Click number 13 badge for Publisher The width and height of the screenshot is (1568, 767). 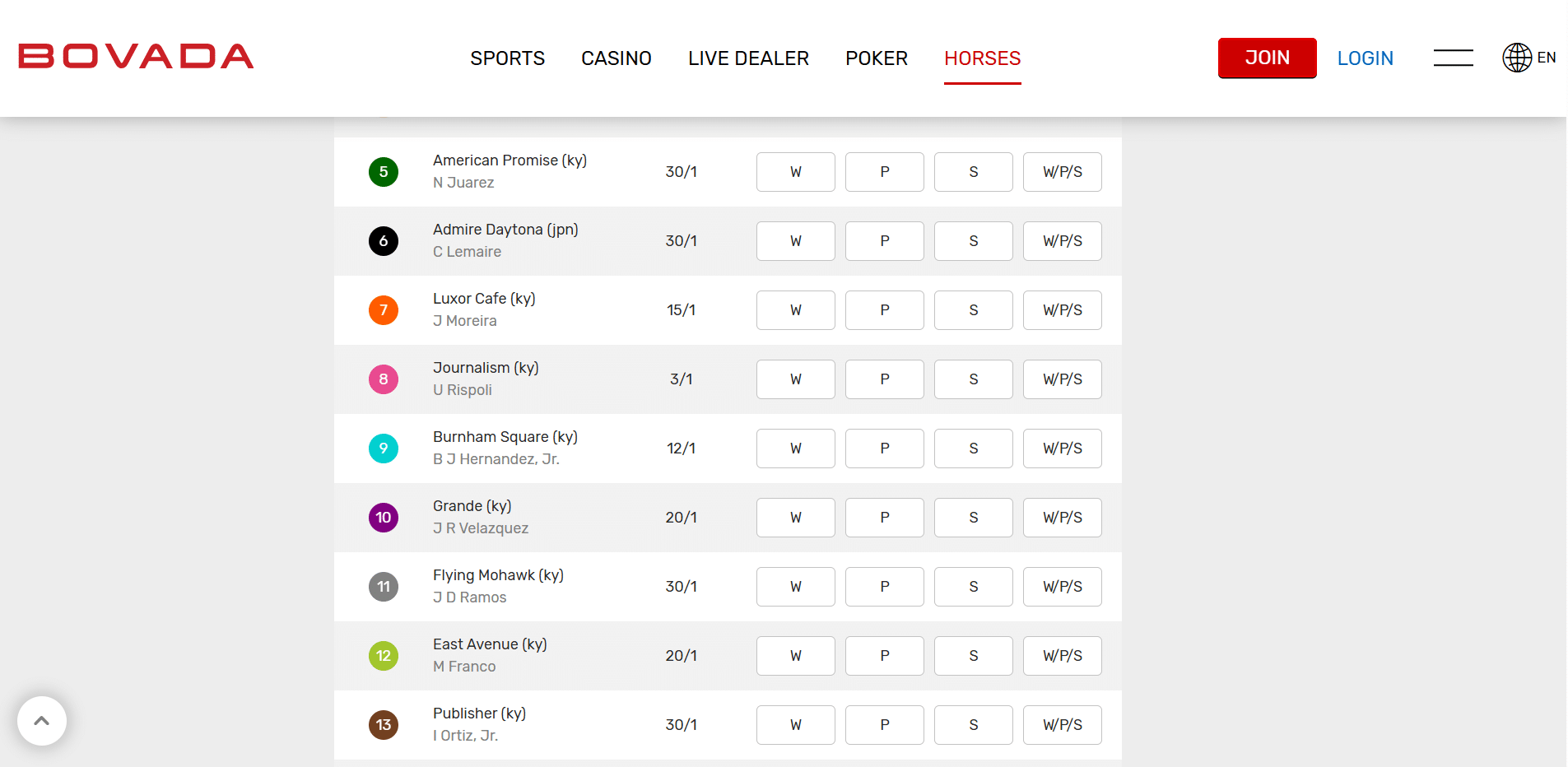pos(384,725)
